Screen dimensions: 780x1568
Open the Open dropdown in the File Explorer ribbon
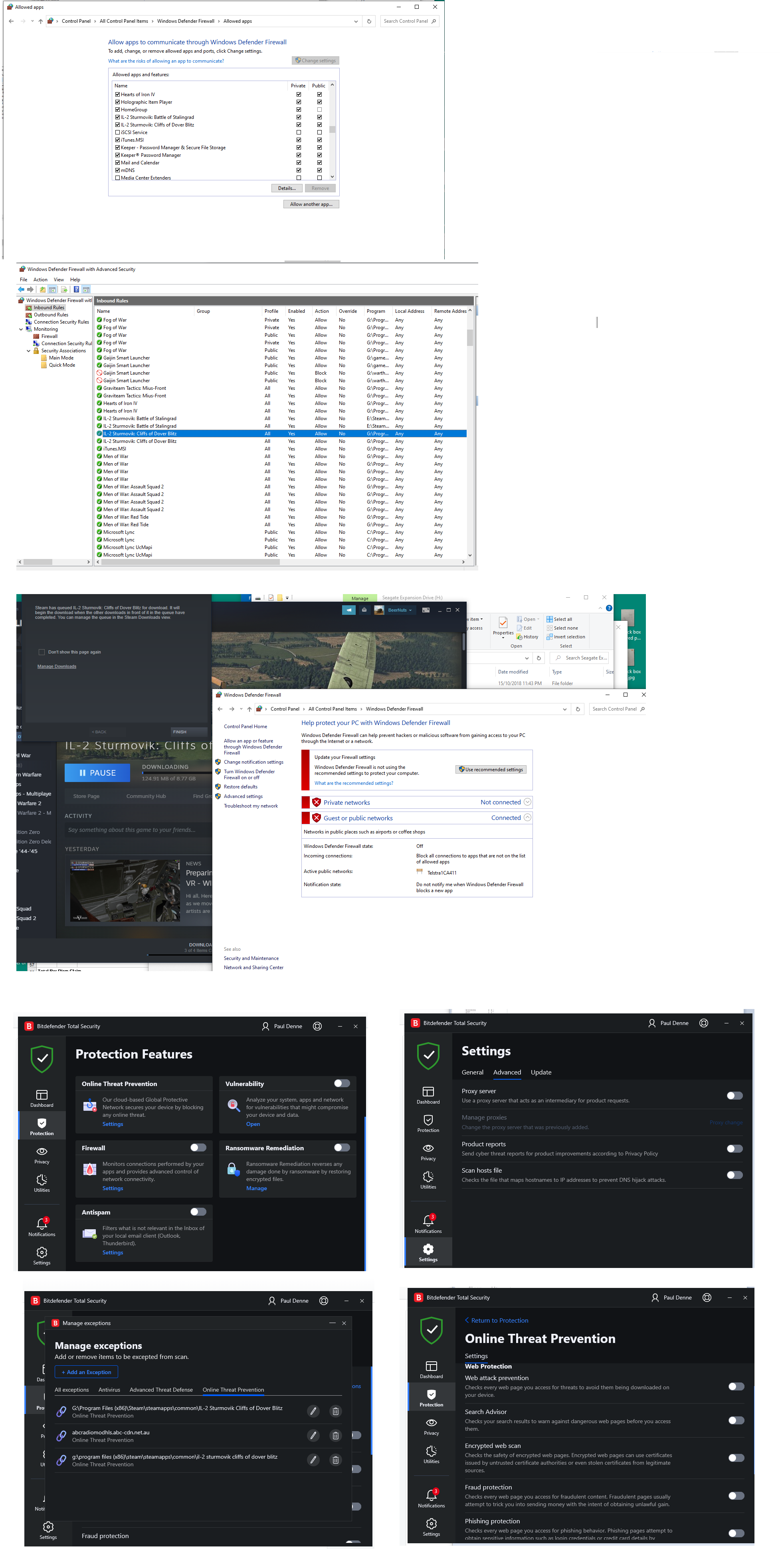pyautogui.click(x=529, y=619)
